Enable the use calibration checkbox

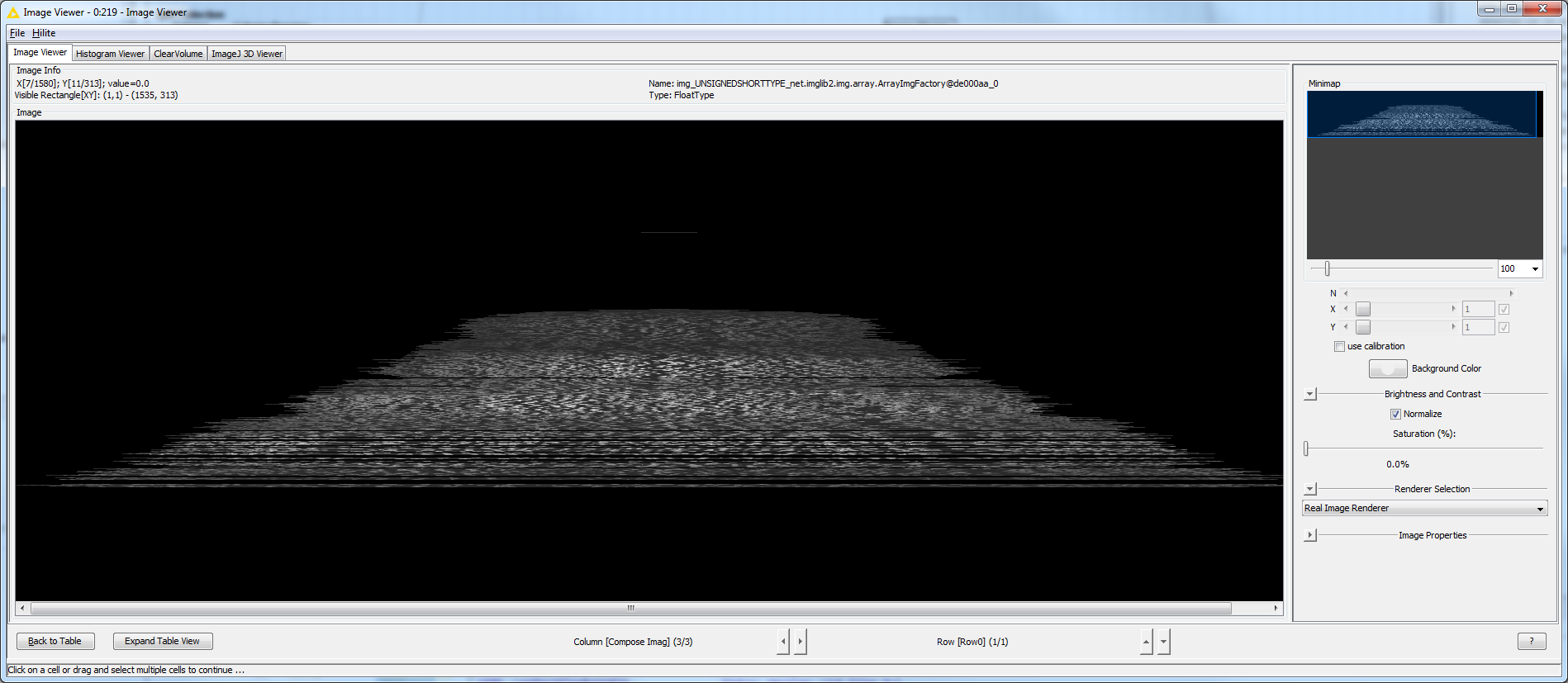point(1339,347)
